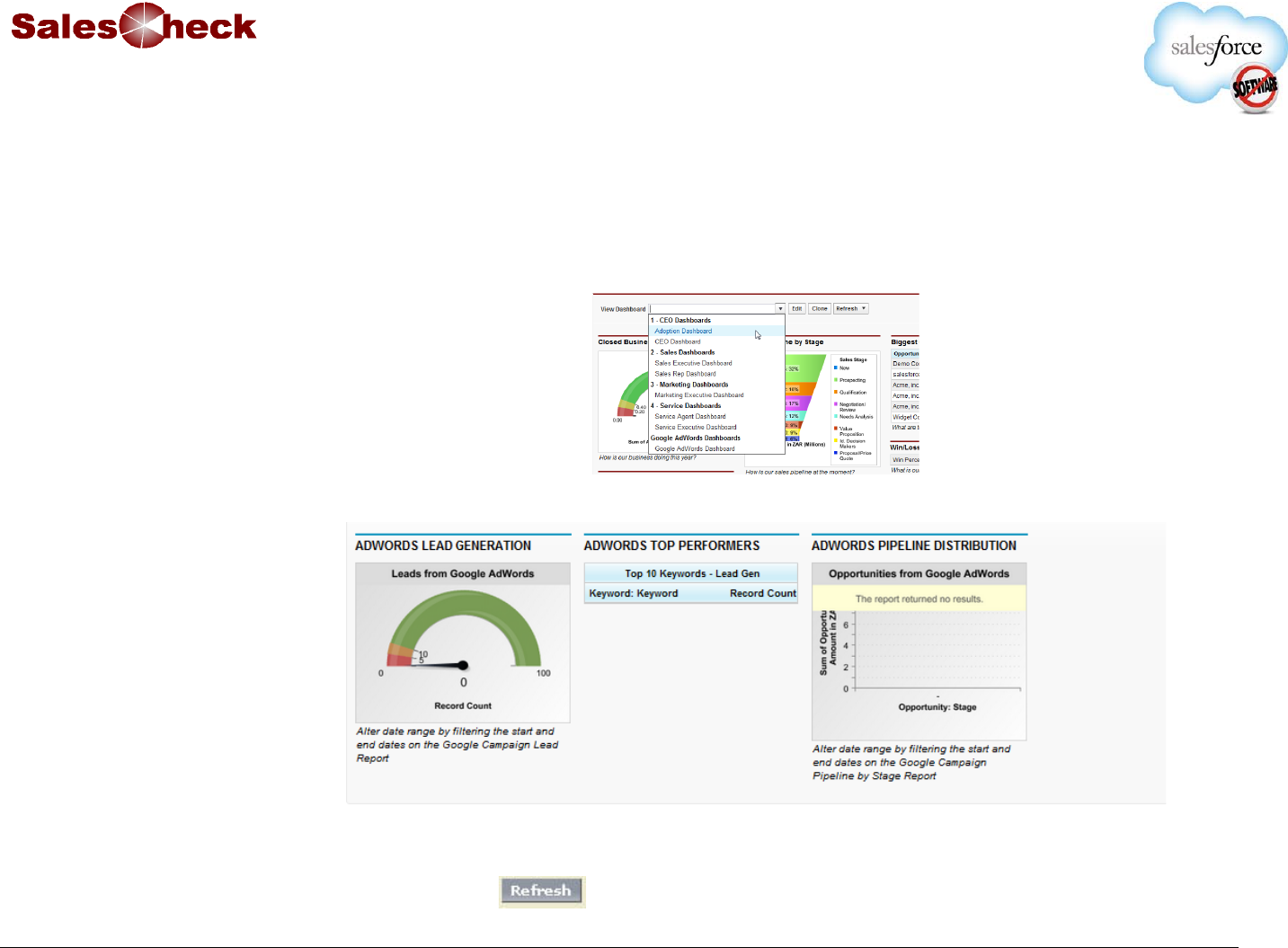Viewport: 1288px width, 948px height.
Task: Click the purple 17% funnel segment
Action: click(x=797, y=403)
